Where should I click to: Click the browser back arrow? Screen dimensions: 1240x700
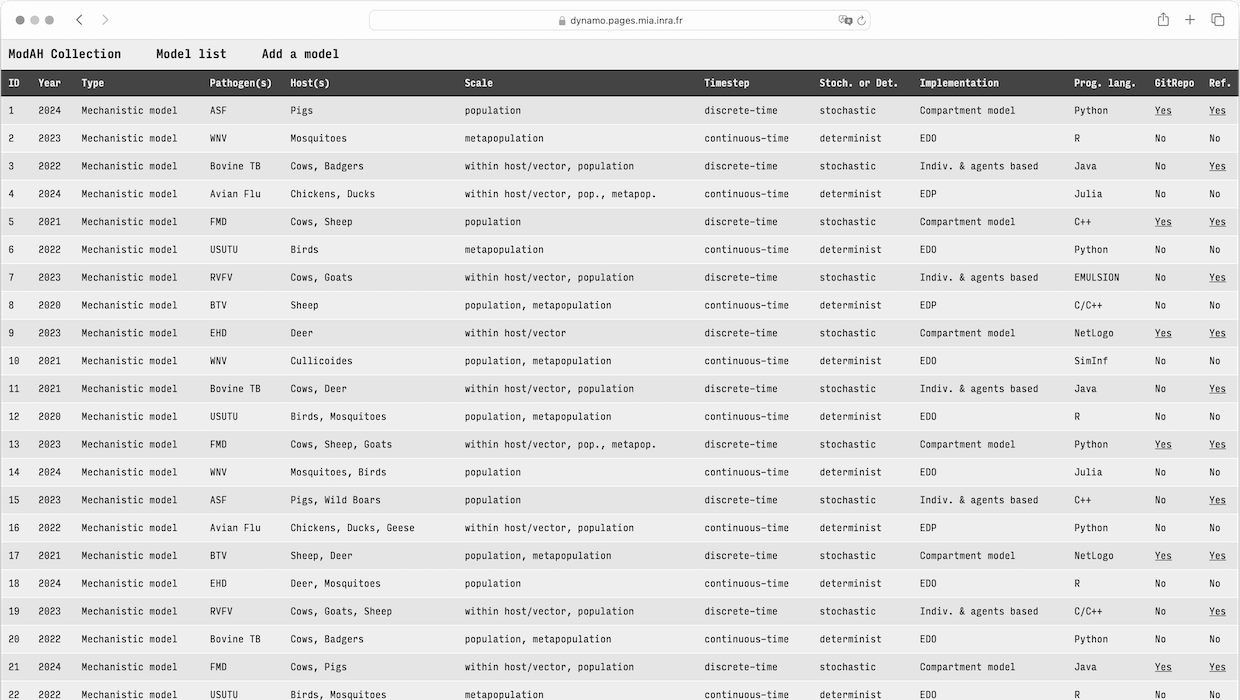point(80,20)
